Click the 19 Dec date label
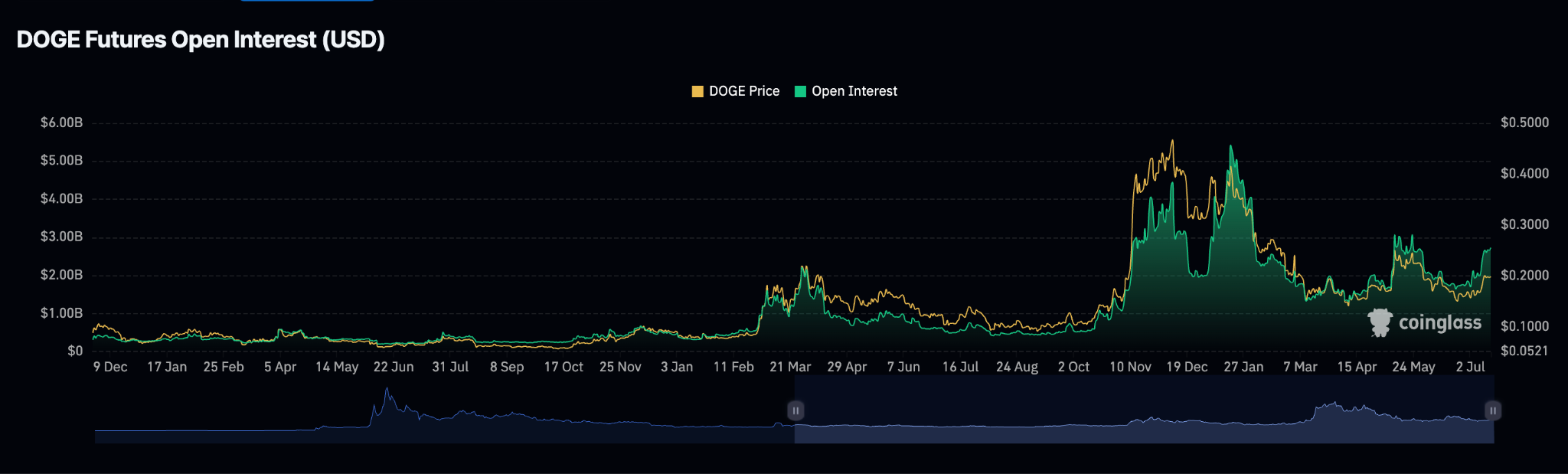Viewport: 1568px width, 474px height. tap(1187, 367)
